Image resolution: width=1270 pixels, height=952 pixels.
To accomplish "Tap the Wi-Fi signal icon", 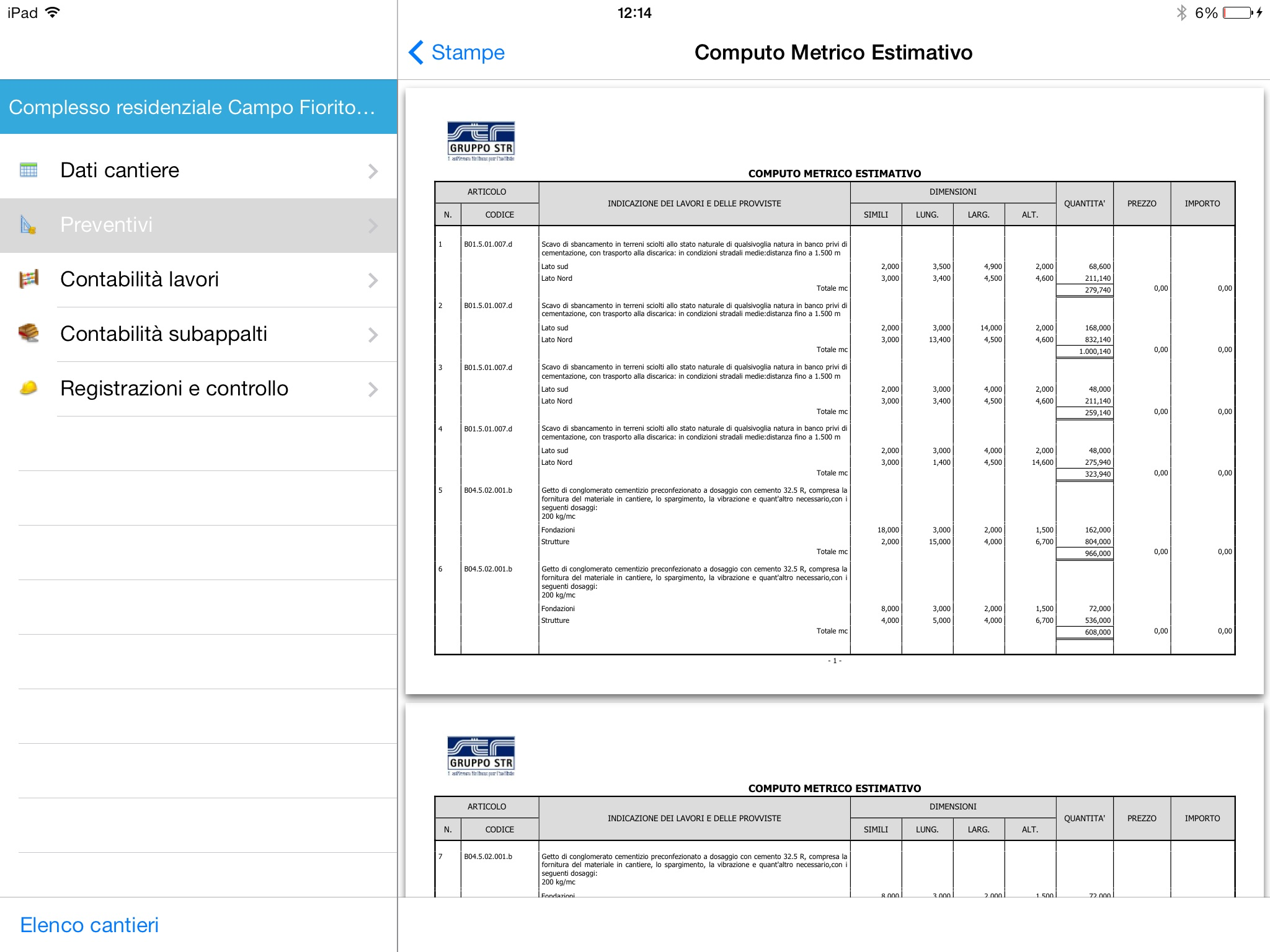I will 53,12.
